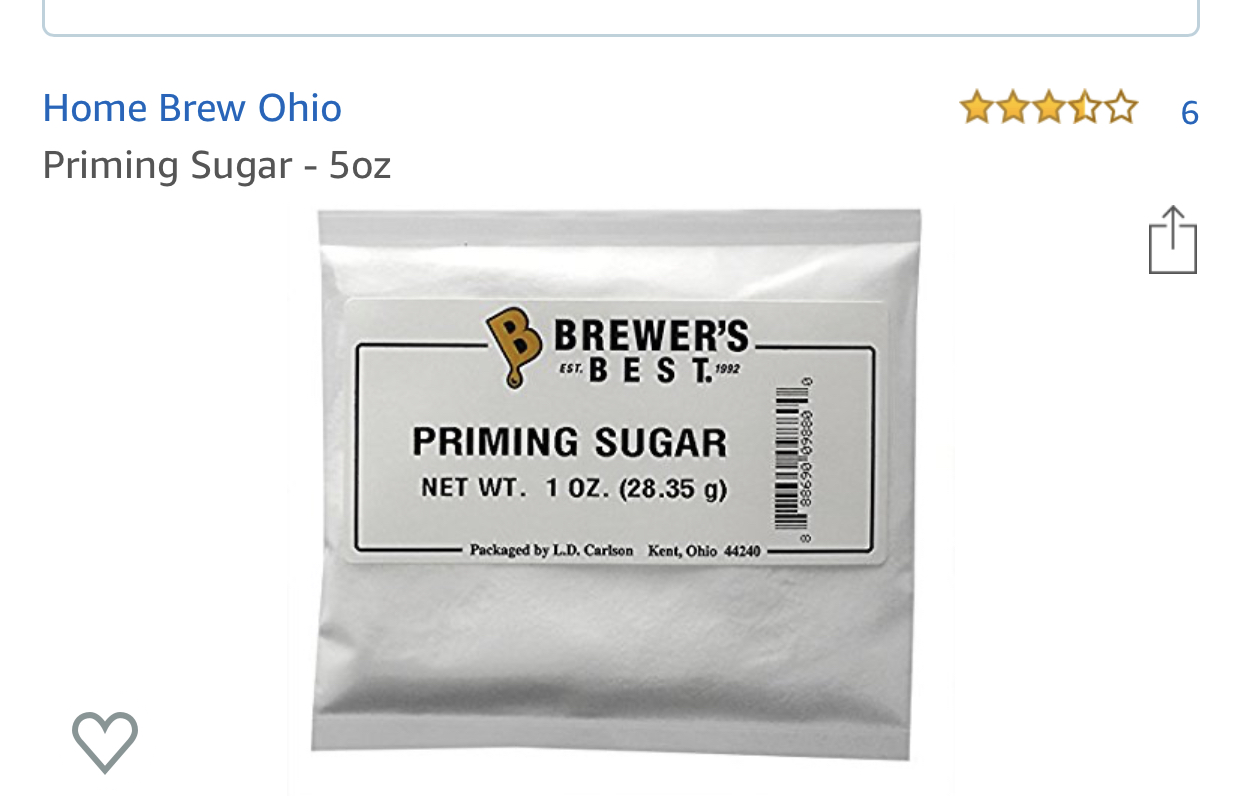Click the third filled gold star

[x=1048, y=107]
